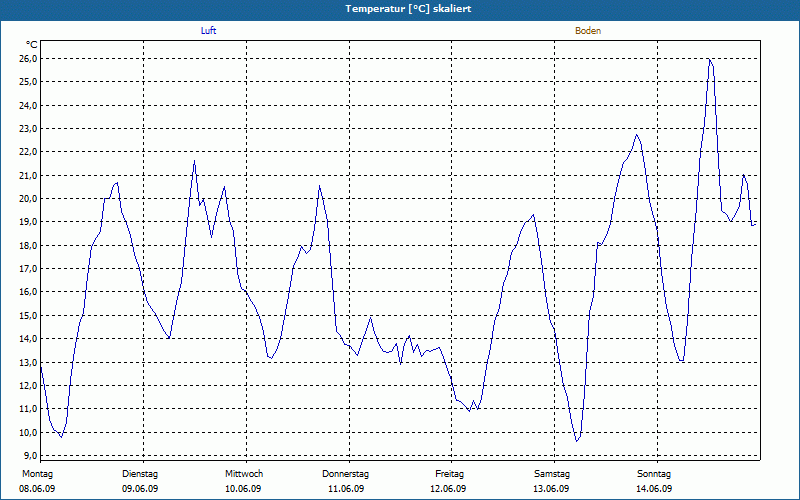Image resolution: width=800 pixels, height=500 pixels.
Task: Click the '15,0' y-axis value
Action: 28,315
